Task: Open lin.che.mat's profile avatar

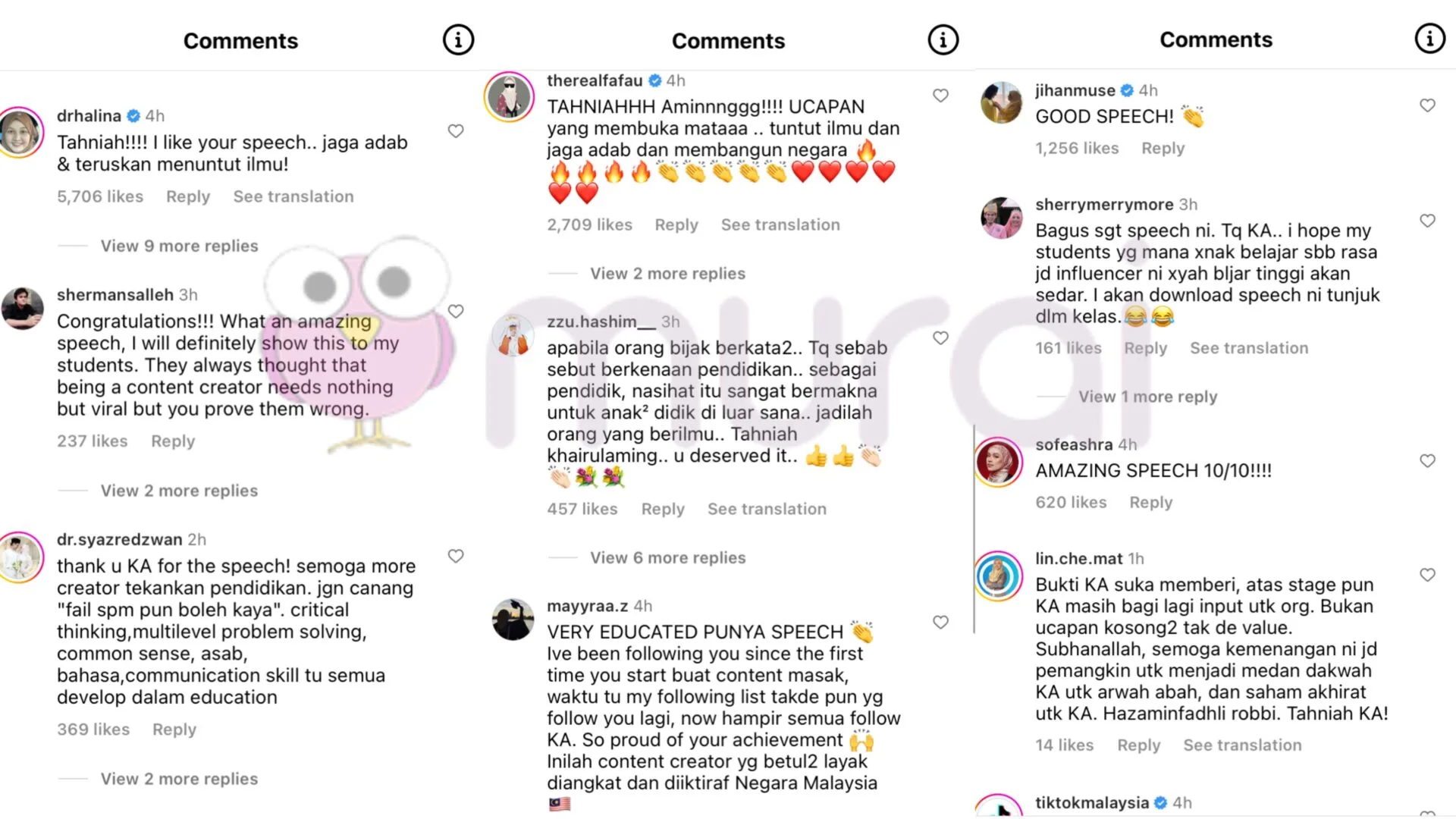Action: 999,576
